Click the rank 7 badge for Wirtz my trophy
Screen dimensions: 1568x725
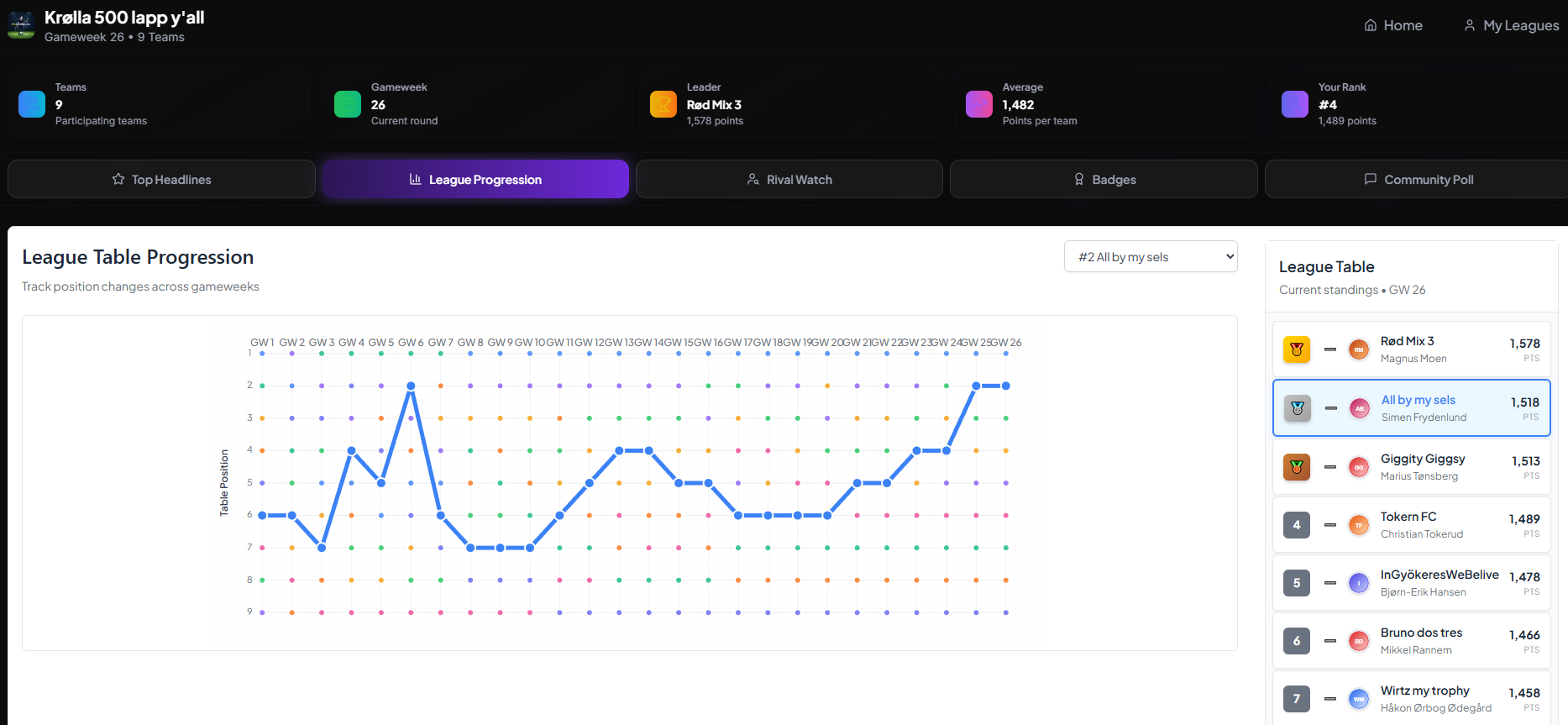click(x=1297, y=699)
